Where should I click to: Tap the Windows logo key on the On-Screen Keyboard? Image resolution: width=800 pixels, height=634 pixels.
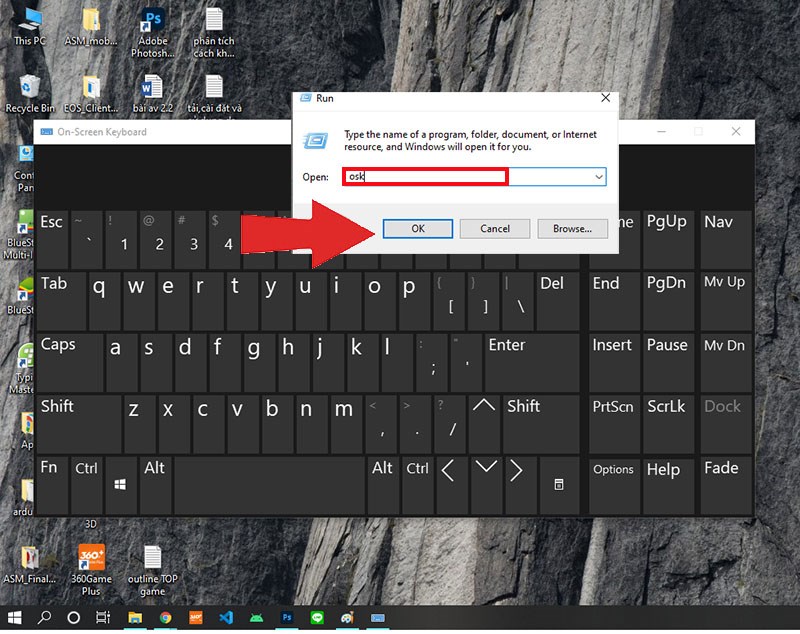120,485
